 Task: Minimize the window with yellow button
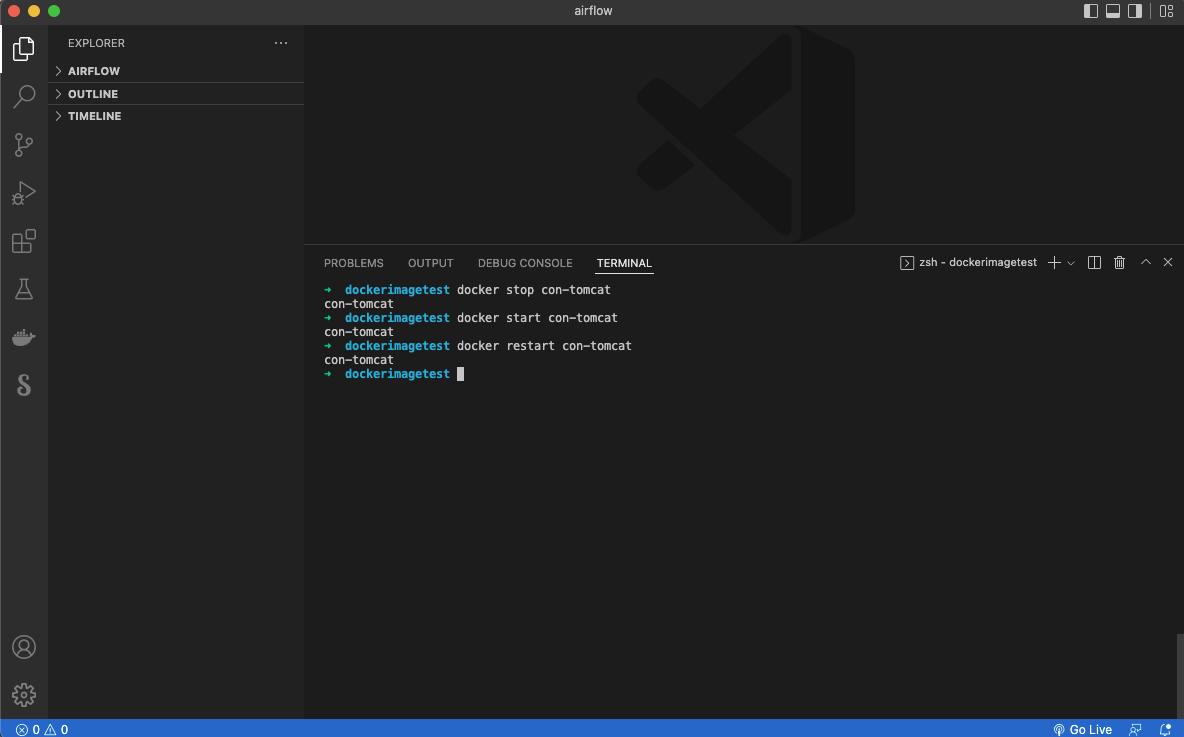click(33, 11)
